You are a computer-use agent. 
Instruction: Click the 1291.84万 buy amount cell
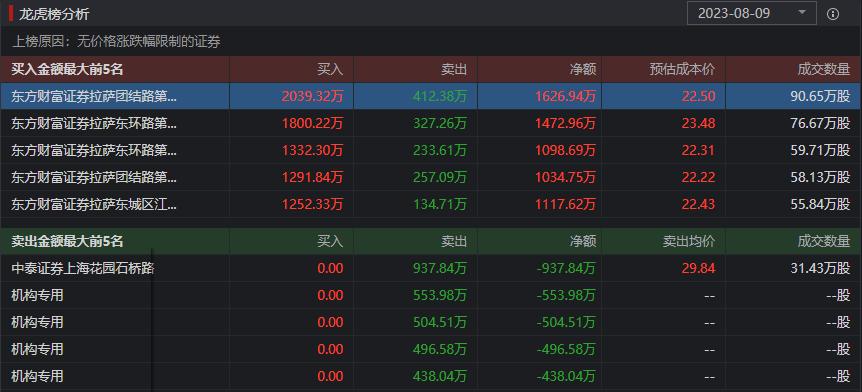(312, 177)
